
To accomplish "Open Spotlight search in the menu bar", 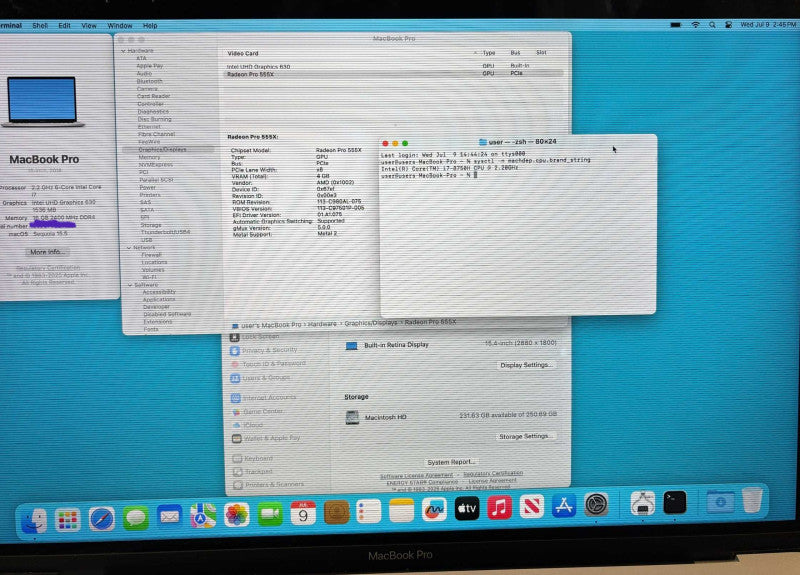I will click(712, 24).
